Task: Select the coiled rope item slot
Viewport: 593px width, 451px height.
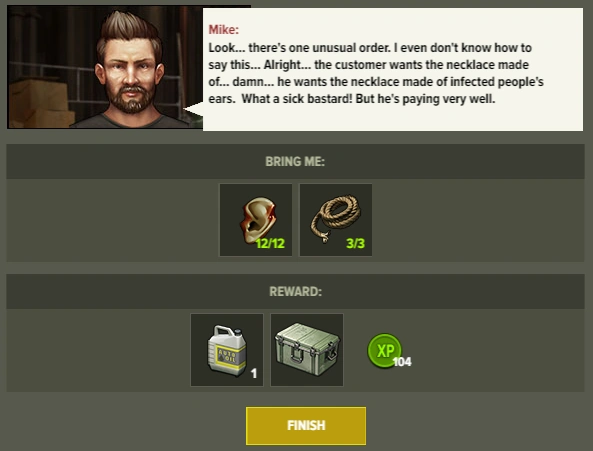Action: point(336,220)
